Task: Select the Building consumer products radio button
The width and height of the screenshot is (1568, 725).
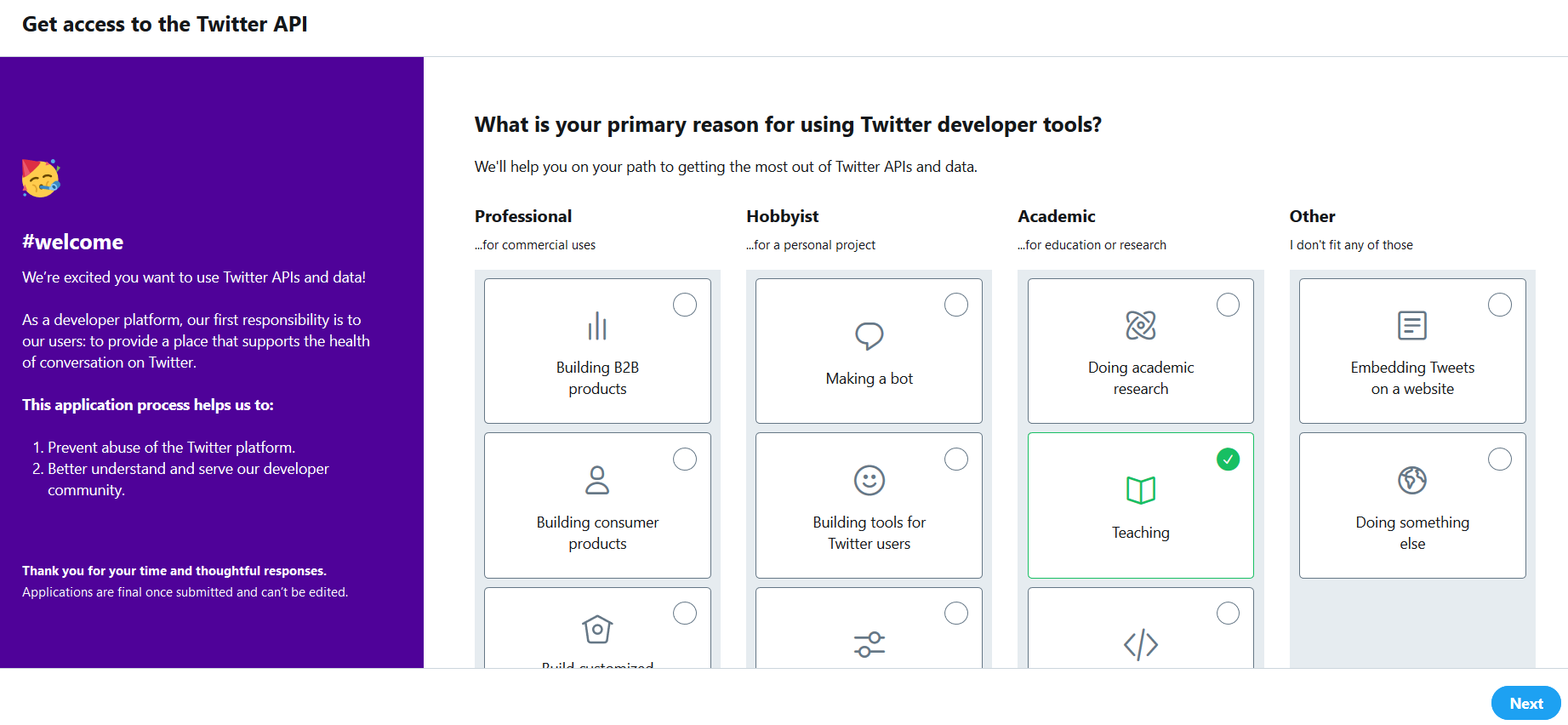Action: [685, 460]
